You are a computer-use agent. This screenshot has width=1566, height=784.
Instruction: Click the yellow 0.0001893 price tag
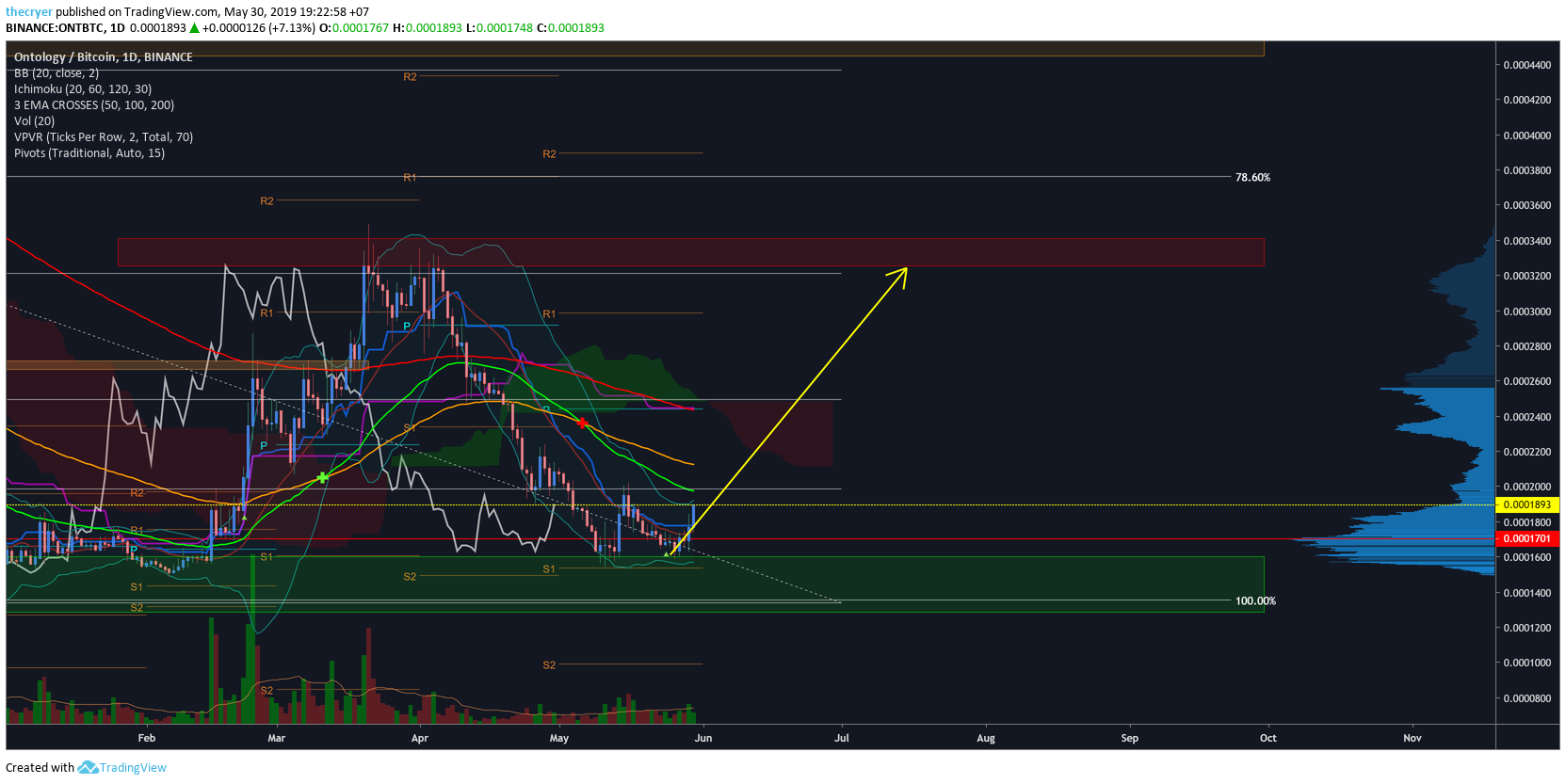tap(1527, 504)
